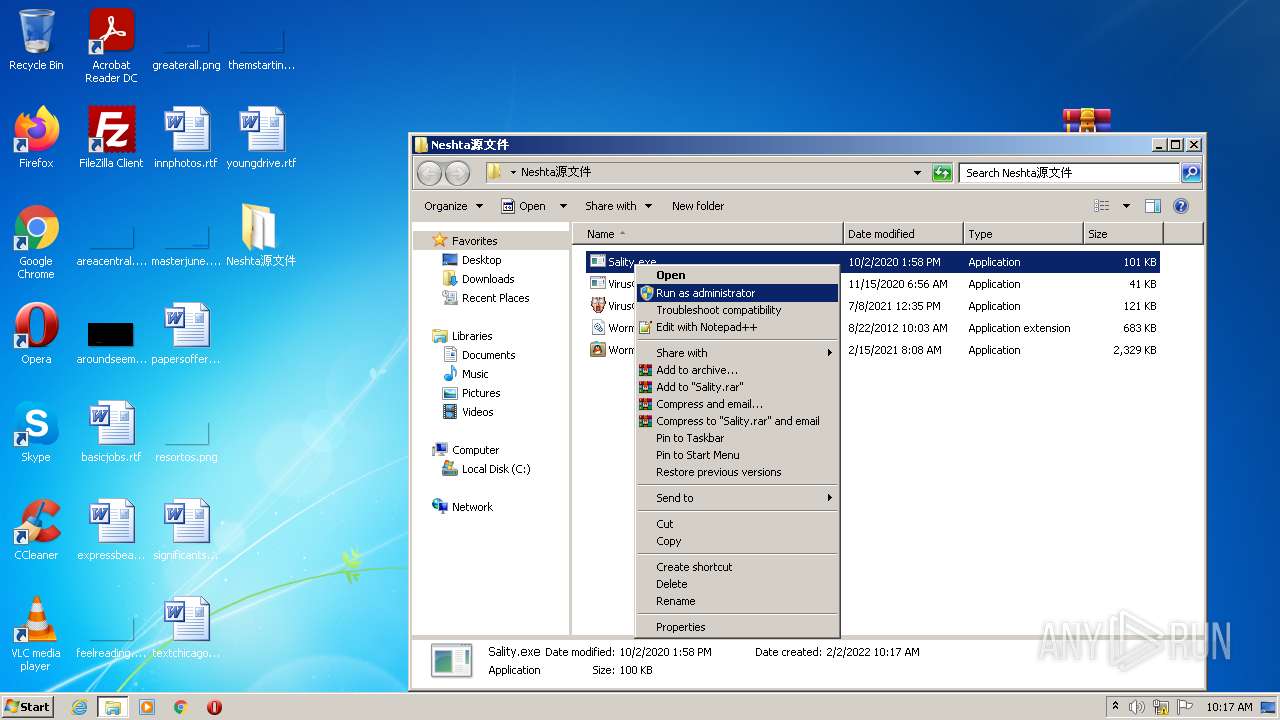Click the search magnifier icon

coord(1190,173)
